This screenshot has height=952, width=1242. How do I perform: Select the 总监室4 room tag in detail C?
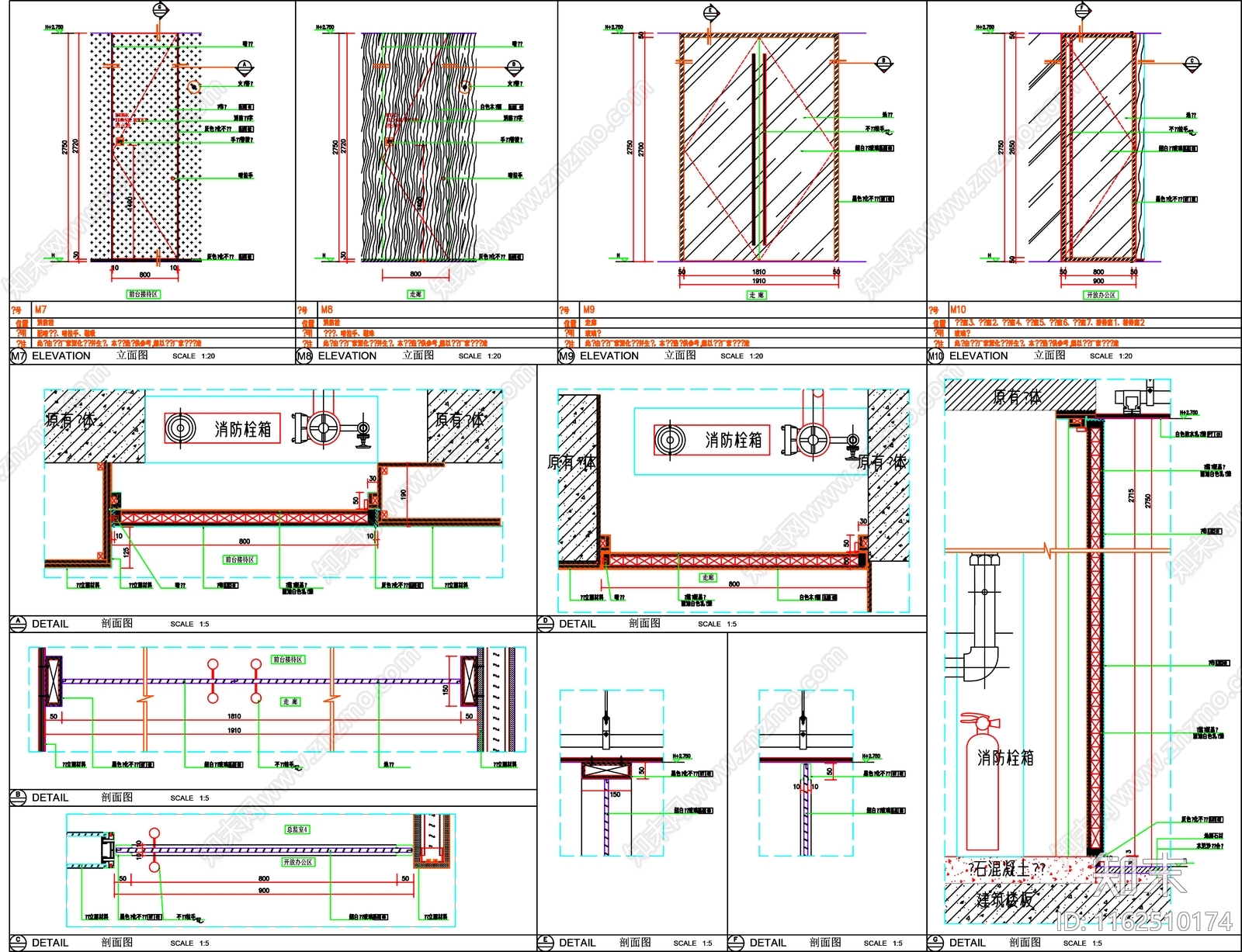(x=297, y=829)
